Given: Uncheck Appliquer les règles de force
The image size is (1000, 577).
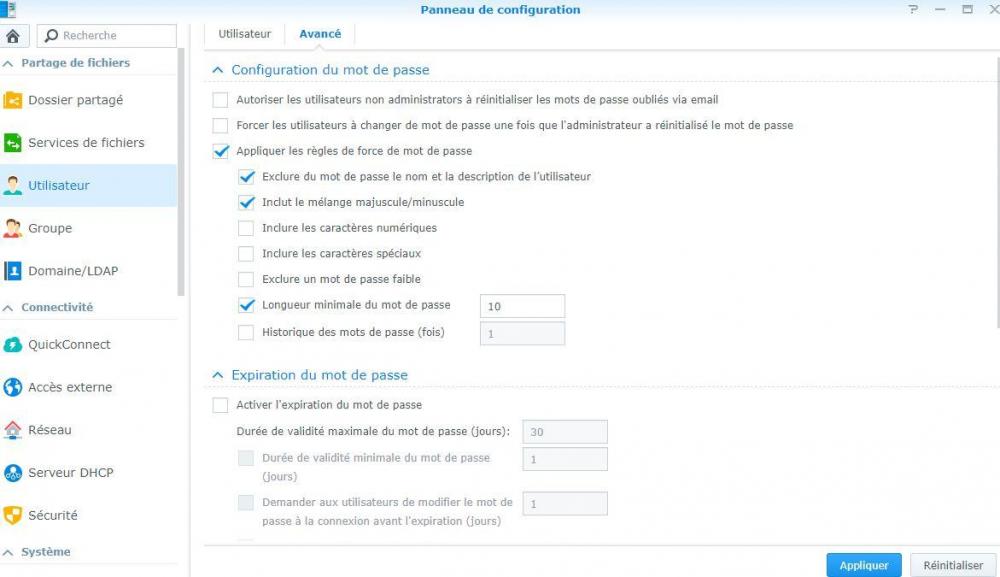Looking at the screenshot, I should (221, 151).
